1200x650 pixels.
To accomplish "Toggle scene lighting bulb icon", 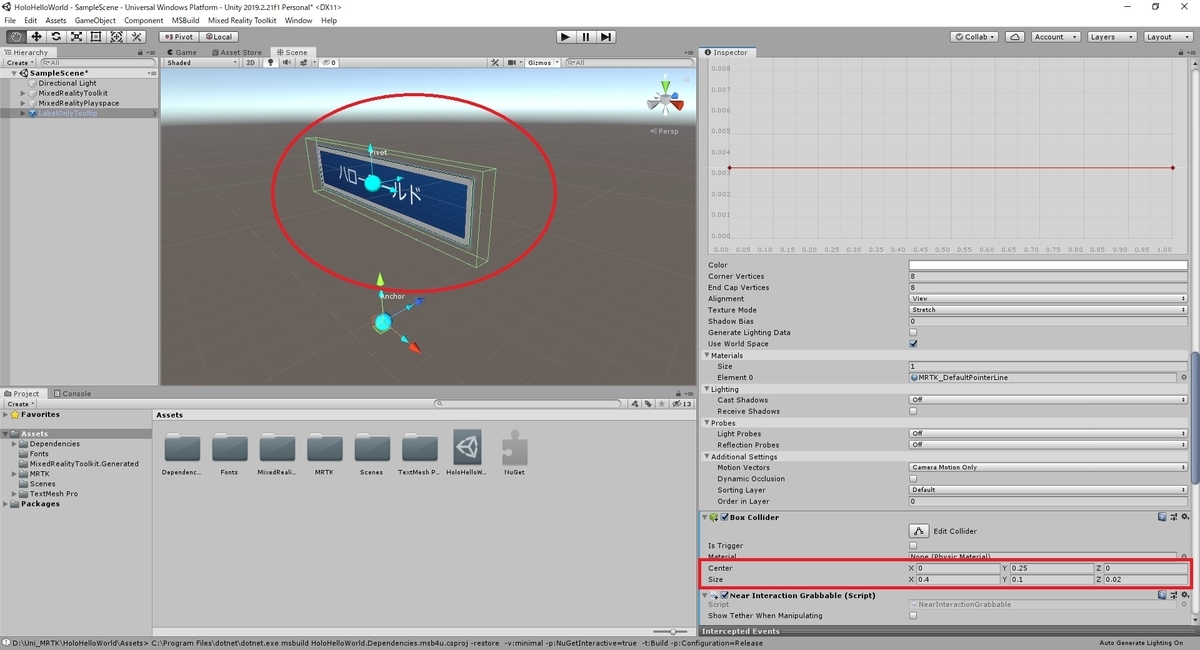I will 270,62.
